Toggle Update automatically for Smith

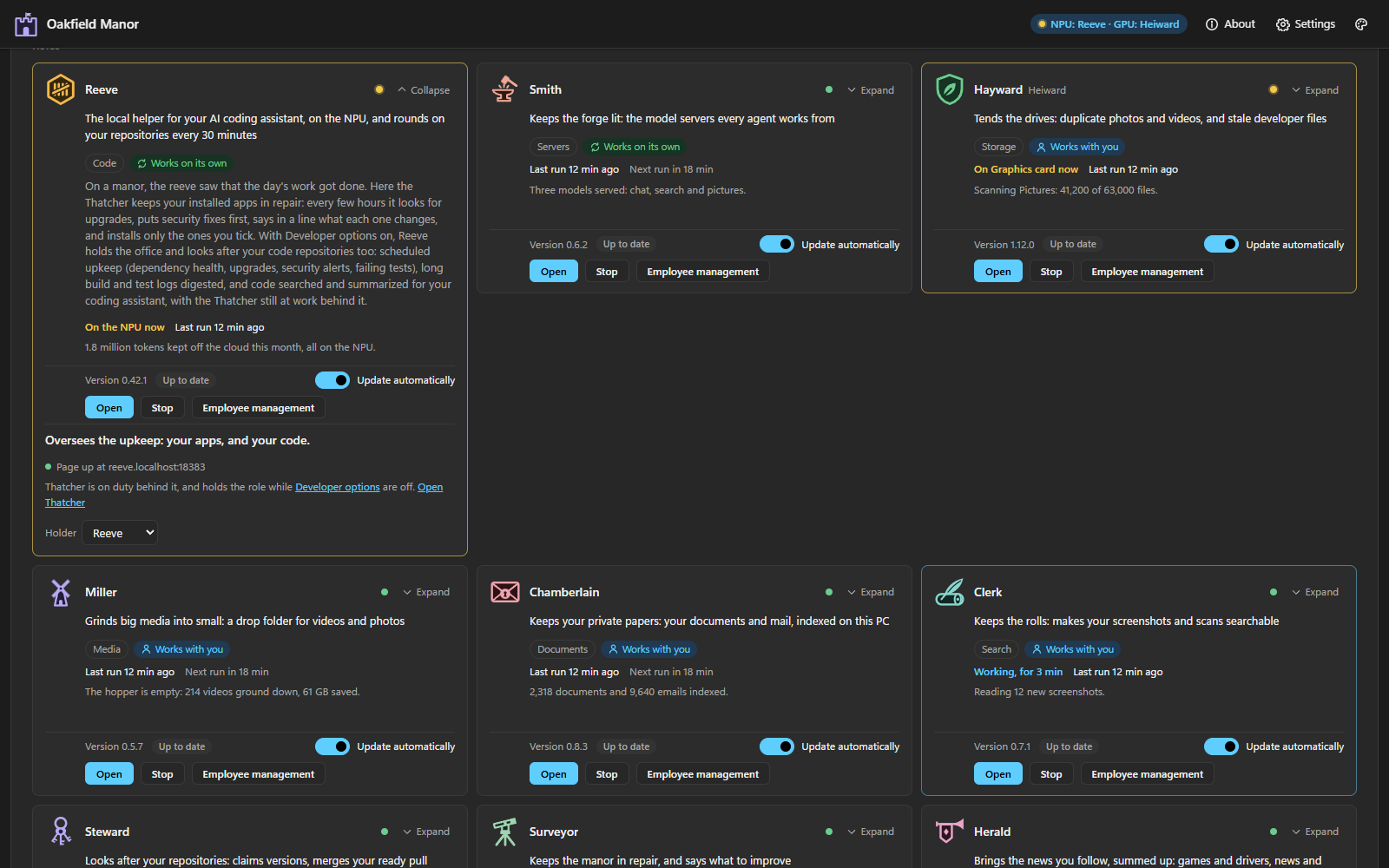click(777, 245)
